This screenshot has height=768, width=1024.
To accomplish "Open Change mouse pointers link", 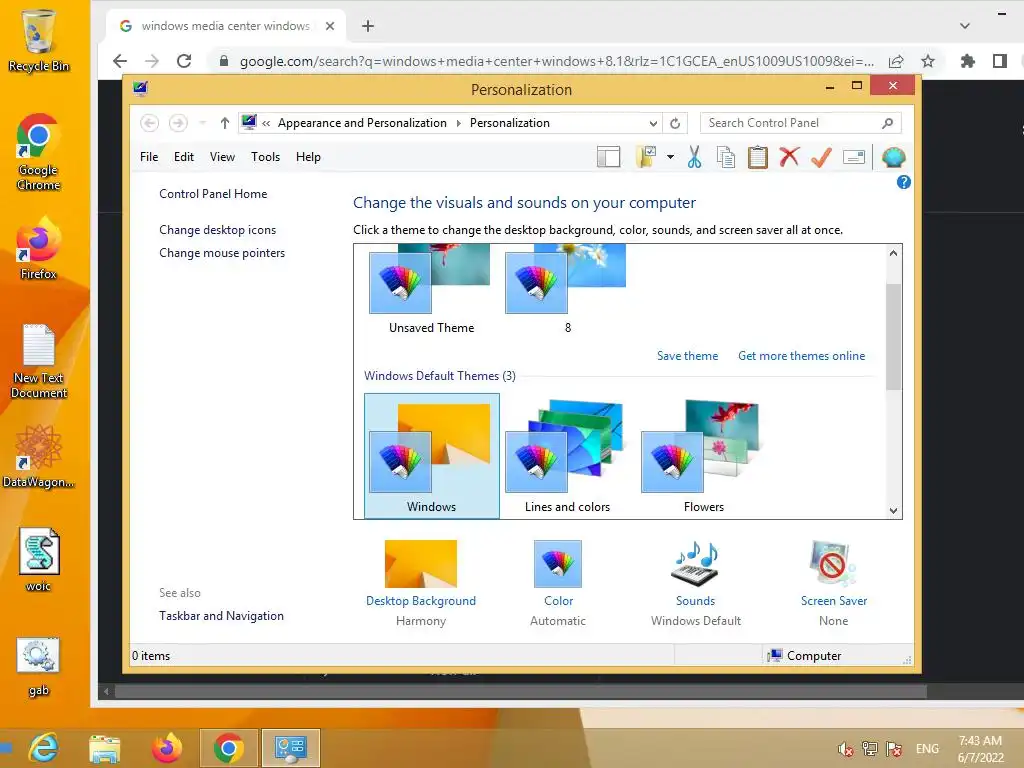I will coord(222,253).
